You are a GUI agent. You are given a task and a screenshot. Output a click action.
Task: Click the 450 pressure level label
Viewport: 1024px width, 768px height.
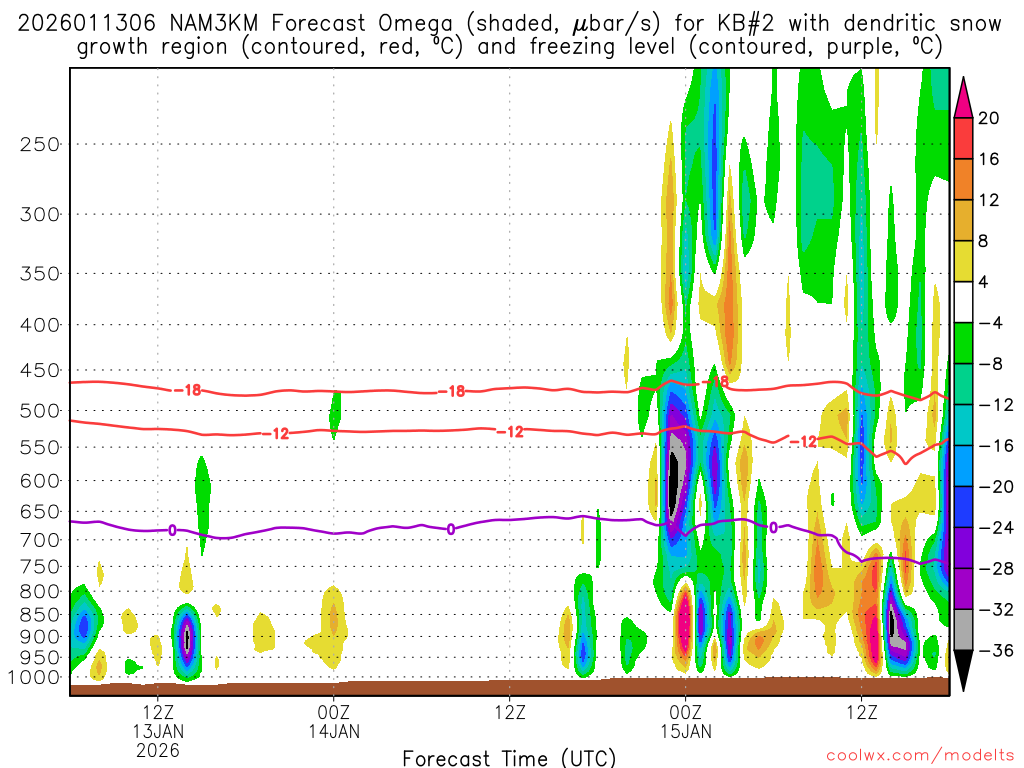40,370
